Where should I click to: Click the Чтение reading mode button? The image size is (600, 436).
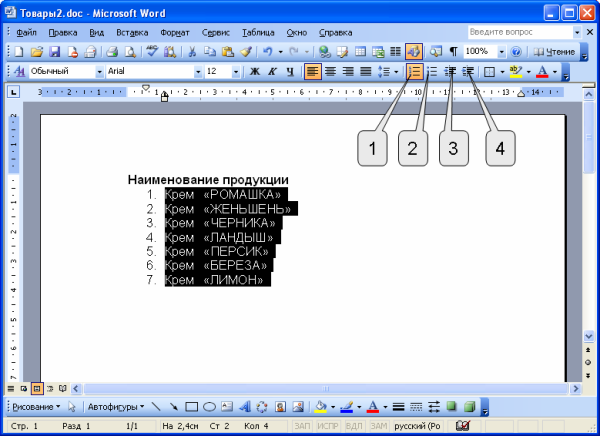point(552,51)
